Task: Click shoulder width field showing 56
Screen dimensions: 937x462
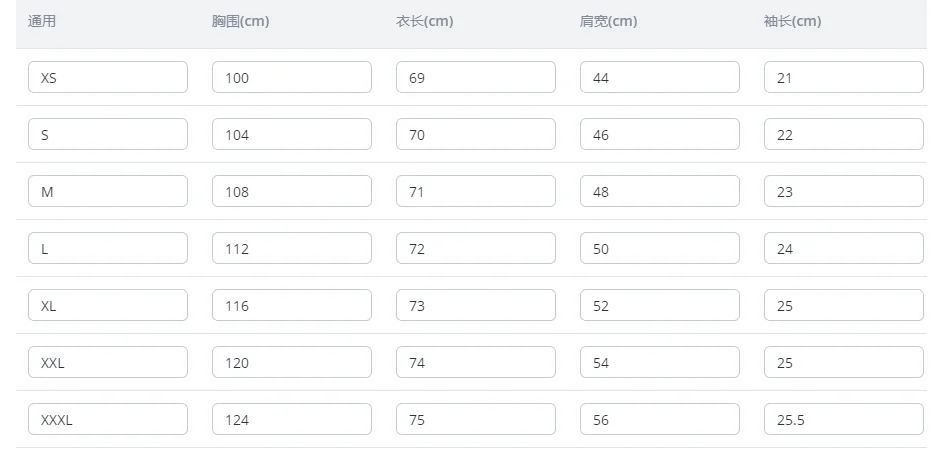Action: pyautogui.click(x=659, y=420)
